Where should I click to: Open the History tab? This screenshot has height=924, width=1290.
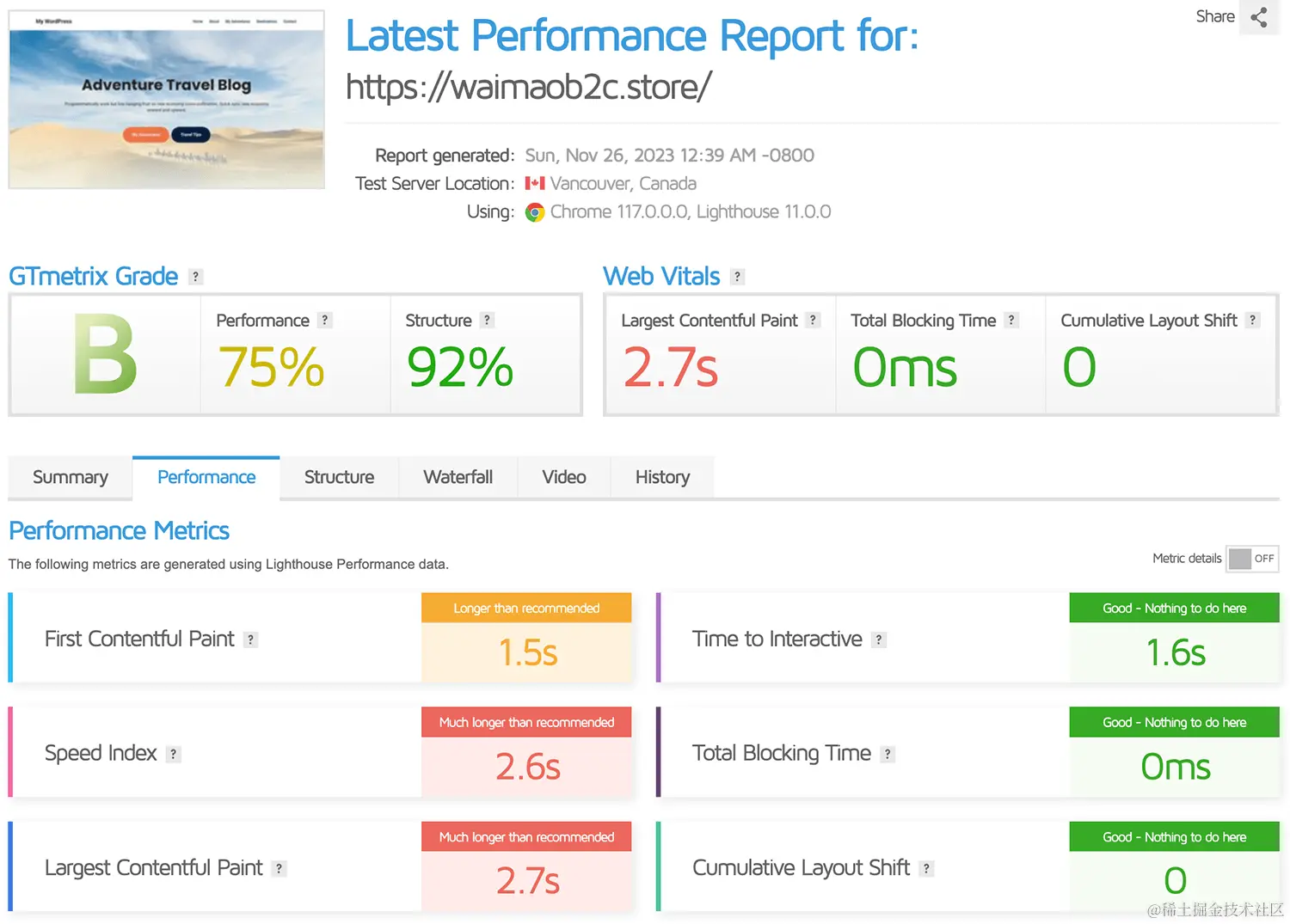click(662, 477)
